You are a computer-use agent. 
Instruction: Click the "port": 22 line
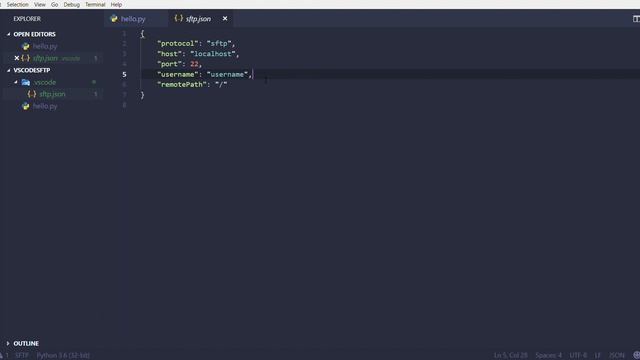tap(180, 64)
